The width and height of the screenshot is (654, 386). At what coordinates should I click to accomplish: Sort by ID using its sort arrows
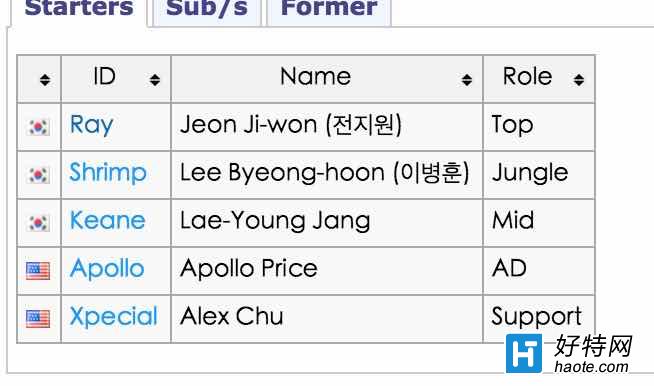point(155,79)
